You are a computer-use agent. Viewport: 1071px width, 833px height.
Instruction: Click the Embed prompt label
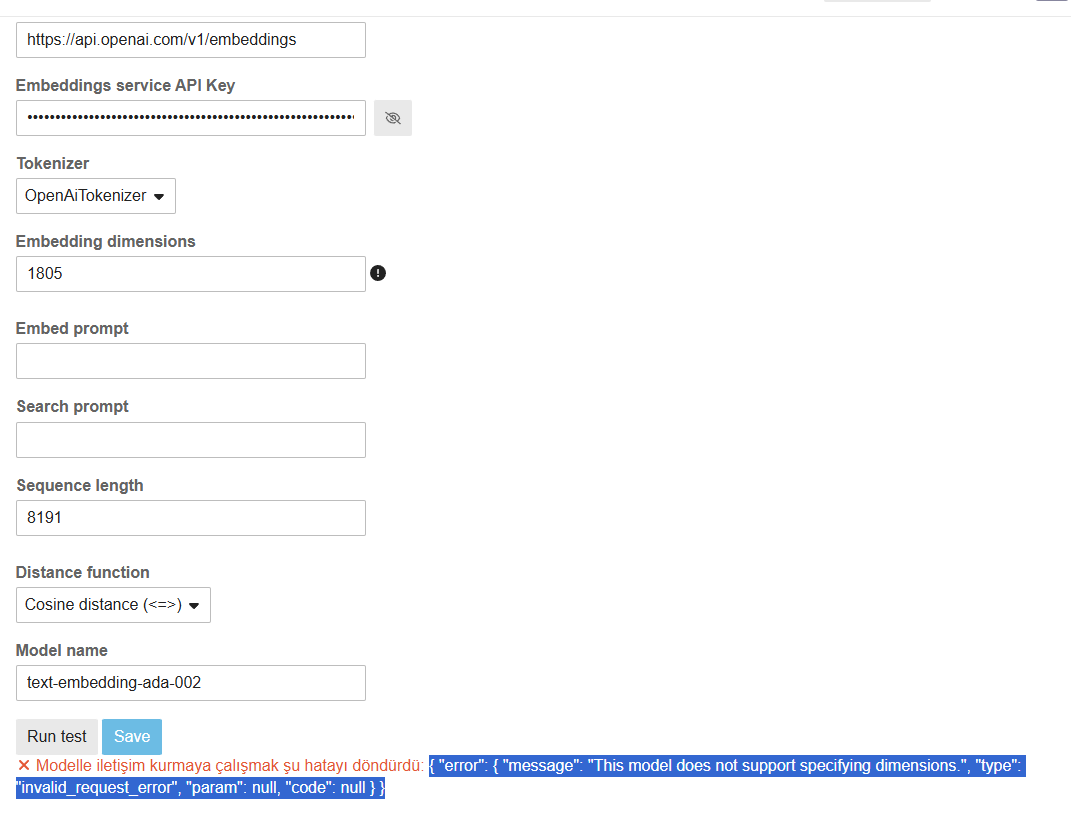coord(72,328)
